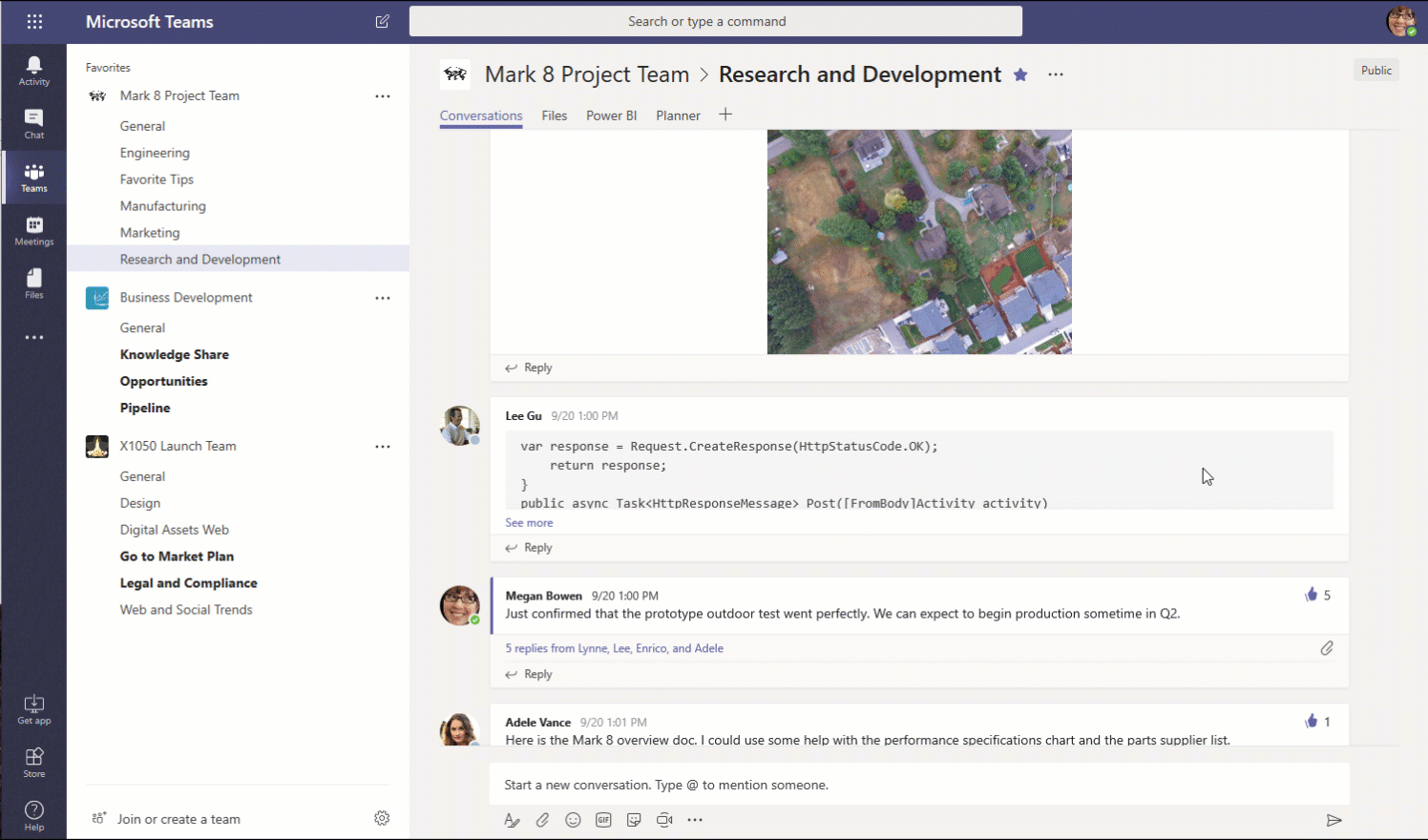Open Meetings from the left app bar

(x=33, y=229)
